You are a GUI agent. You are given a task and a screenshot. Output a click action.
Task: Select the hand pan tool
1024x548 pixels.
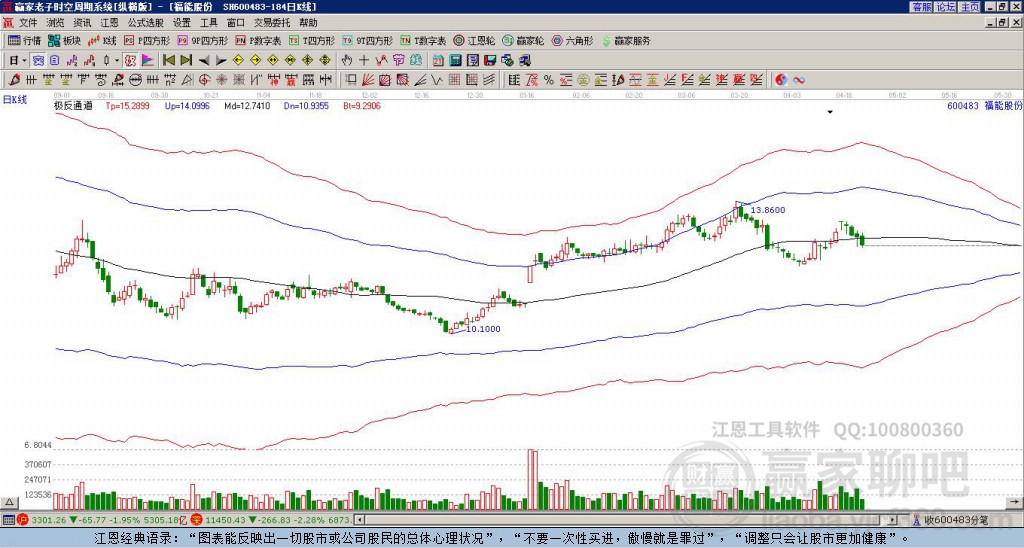pyautogui.click(x=347, y=60)
